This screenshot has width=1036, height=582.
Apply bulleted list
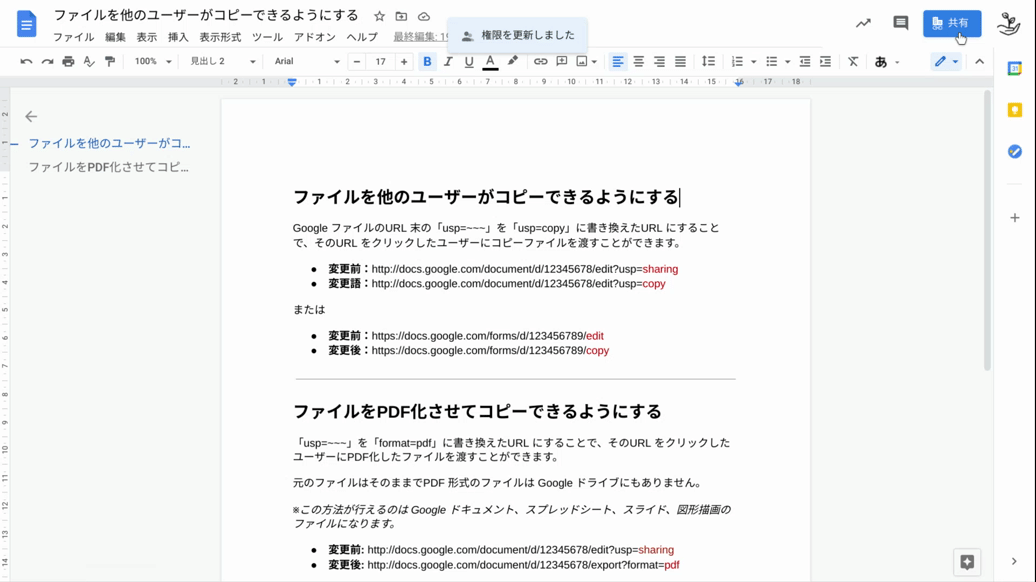772,61
